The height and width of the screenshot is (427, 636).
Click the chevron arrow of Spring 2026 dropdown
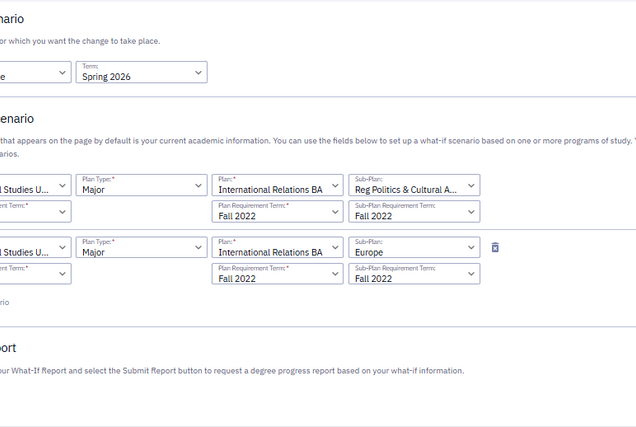click(198, 73)
